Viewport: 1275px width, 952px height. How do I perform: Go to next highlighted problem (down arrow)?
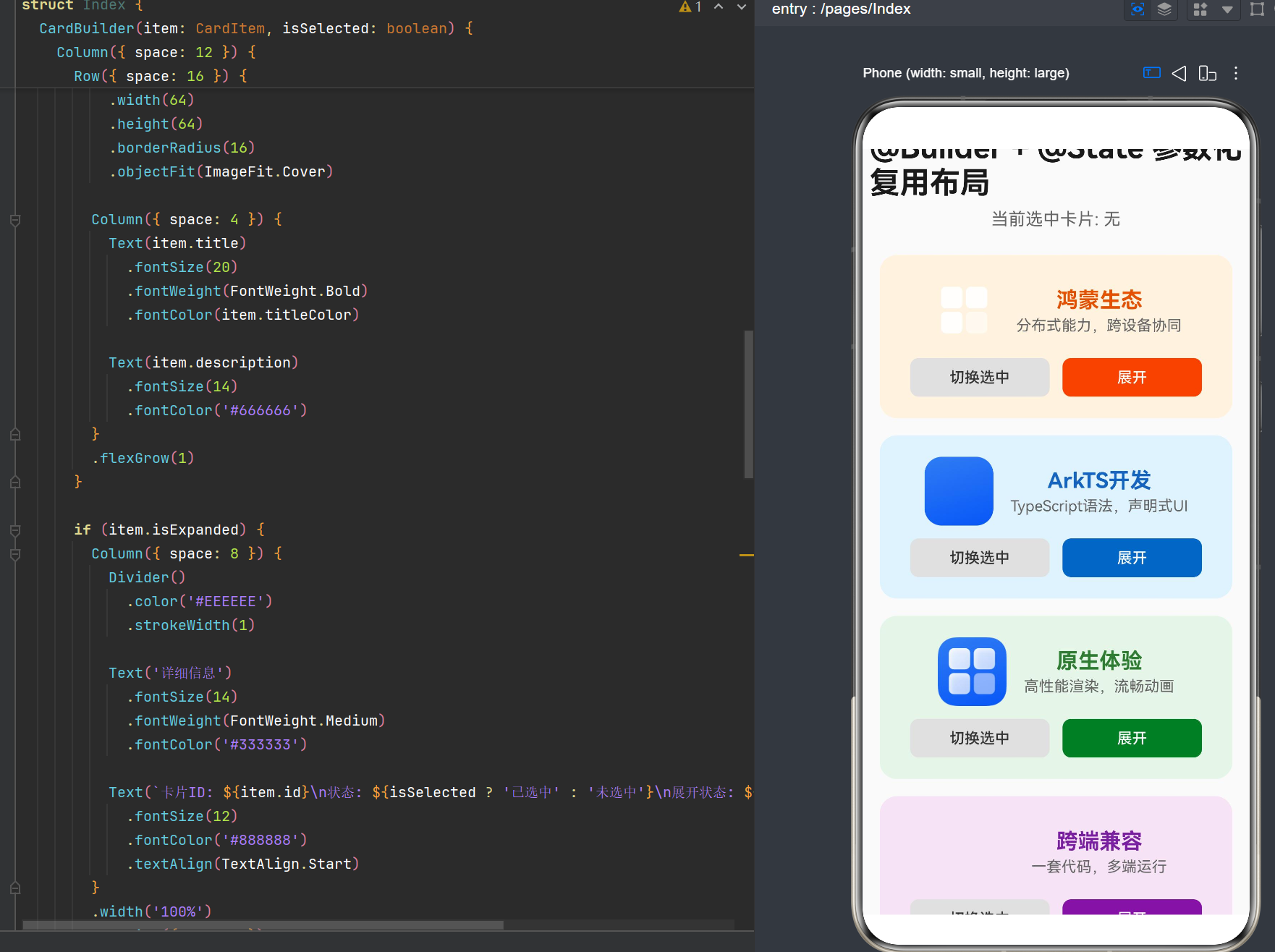(742, 7)
